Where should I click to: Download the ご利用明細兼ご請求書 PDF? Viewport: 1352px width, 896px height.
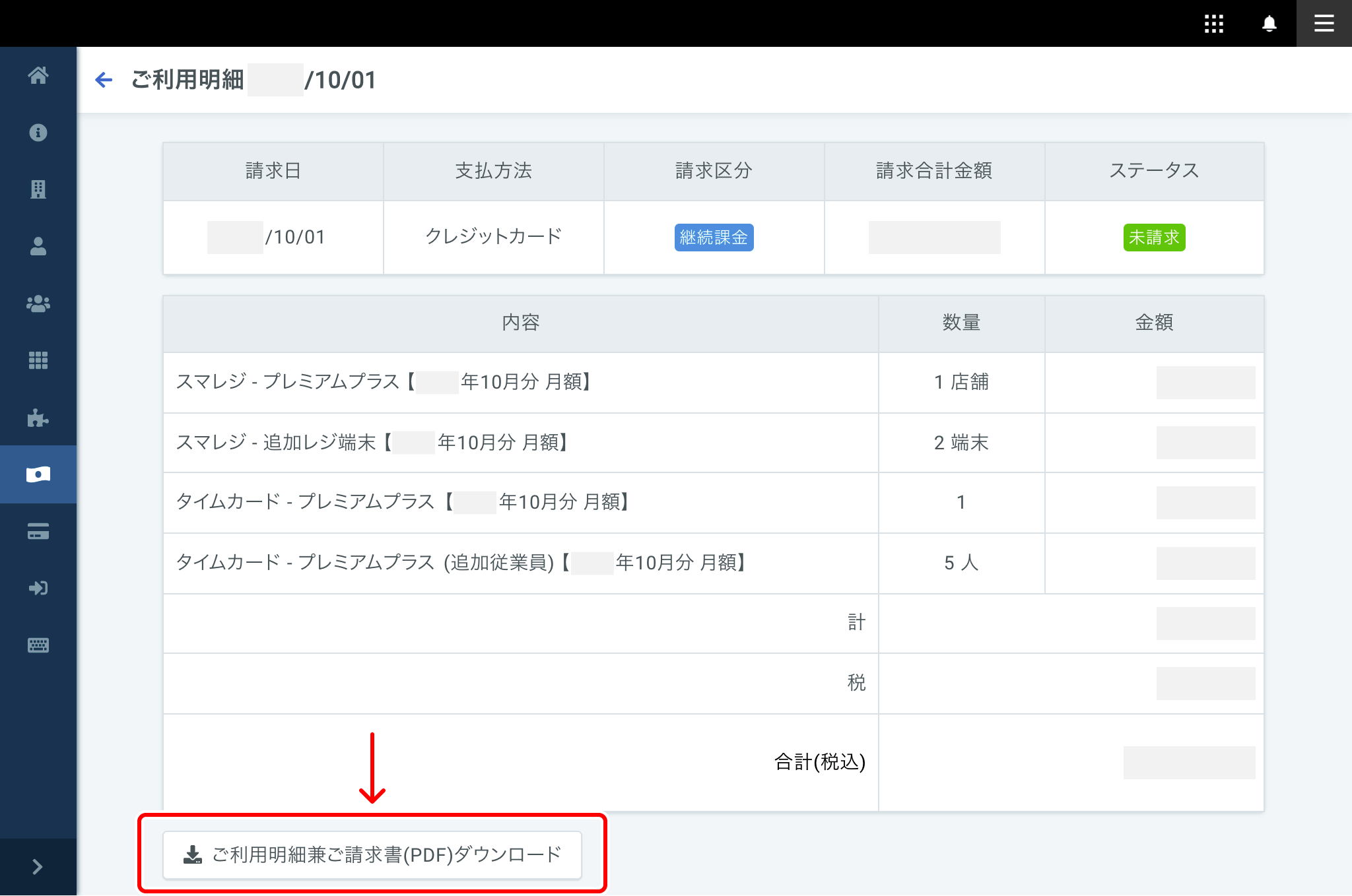(372, 855)
